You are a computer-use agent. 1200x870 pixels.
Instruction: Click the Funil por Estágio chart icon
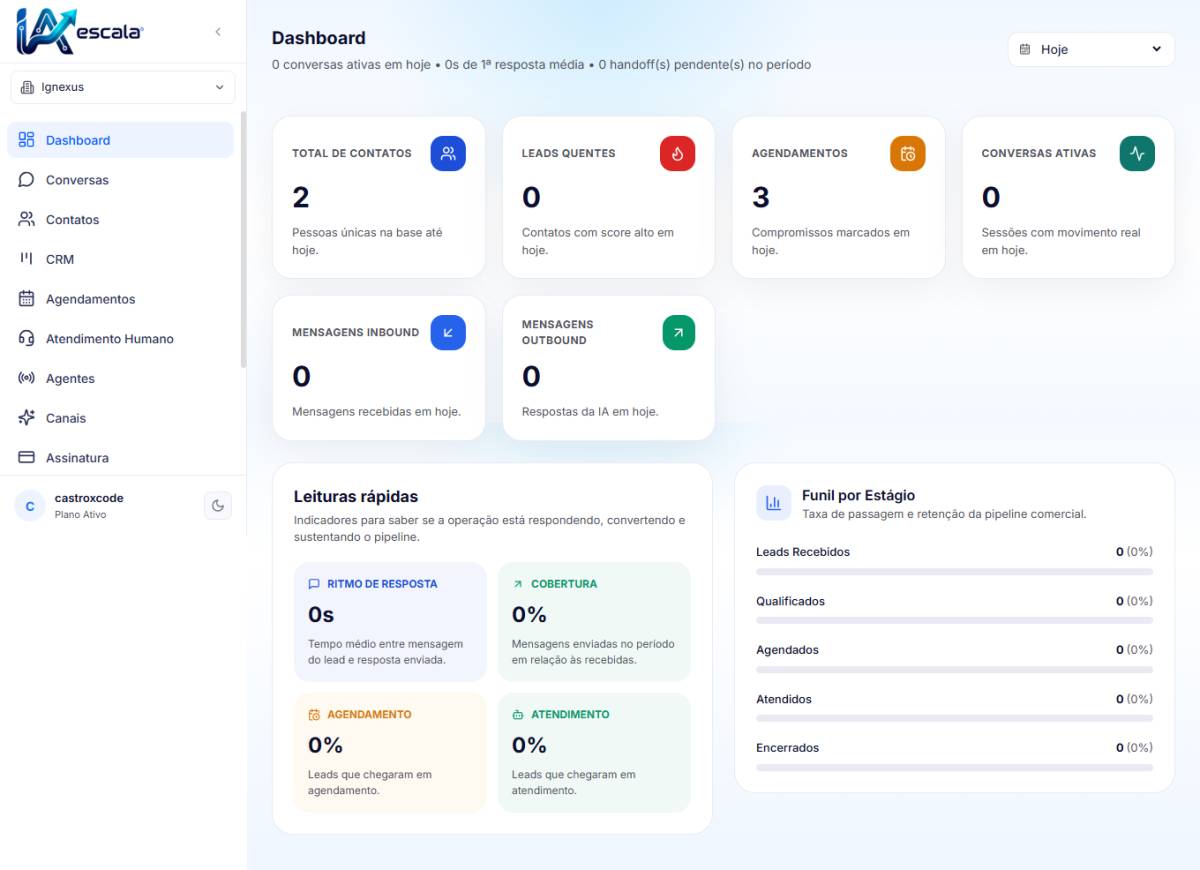coord(773,503)
